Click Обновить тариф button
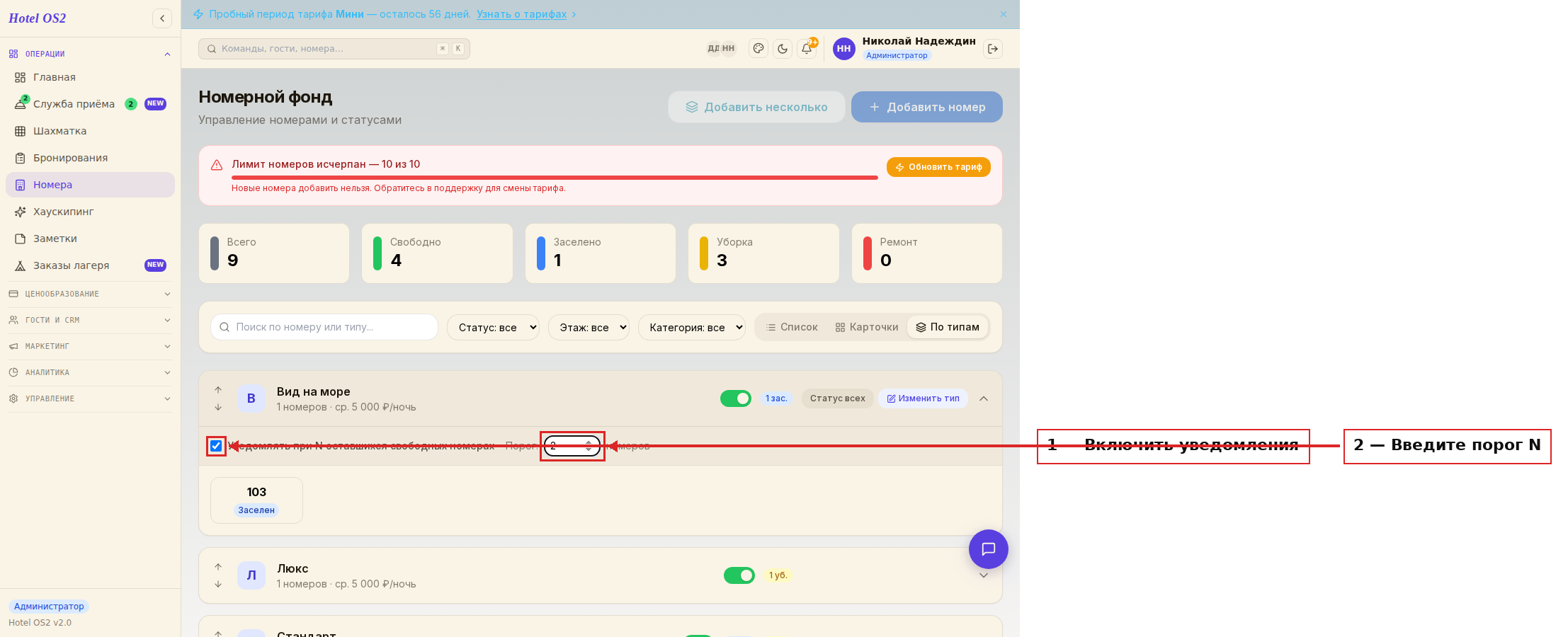This screenshot has height=637, width=1568. [x=938, y=167]
